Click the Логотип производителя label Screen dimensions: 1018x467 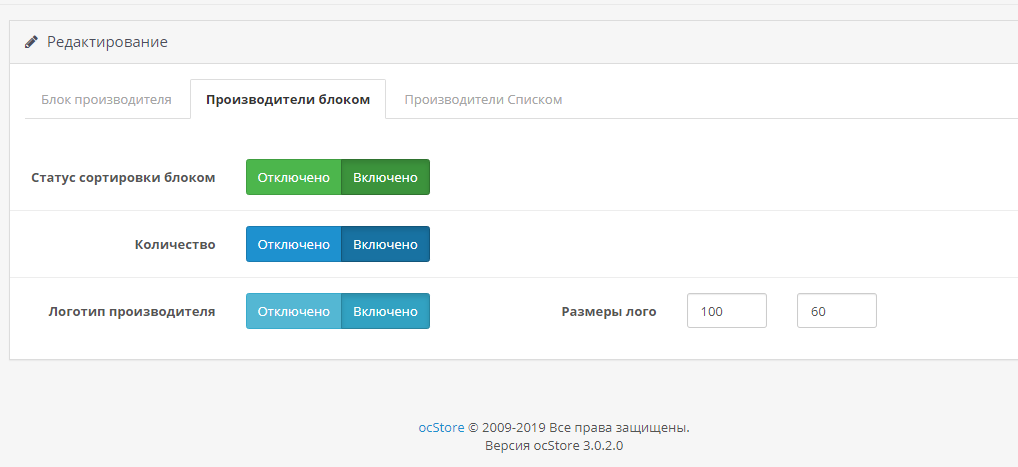[132, 311]
